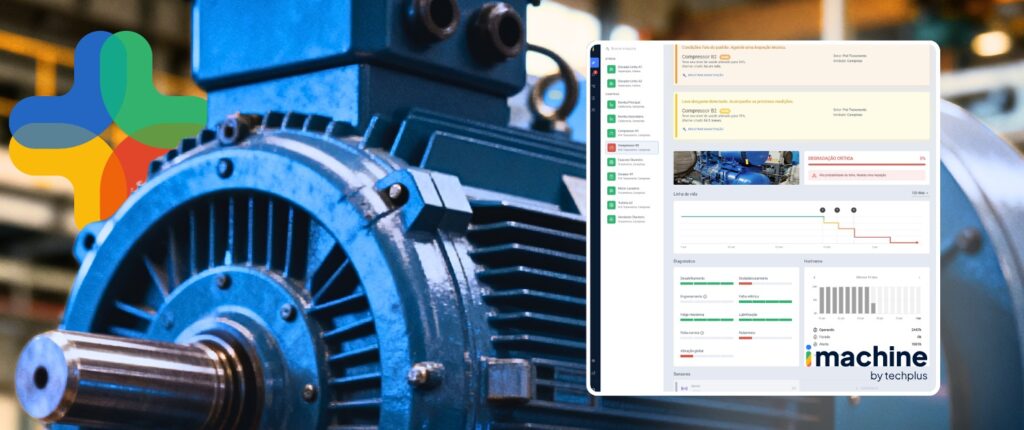Go to previous period in the histogram card

point(814,278)
